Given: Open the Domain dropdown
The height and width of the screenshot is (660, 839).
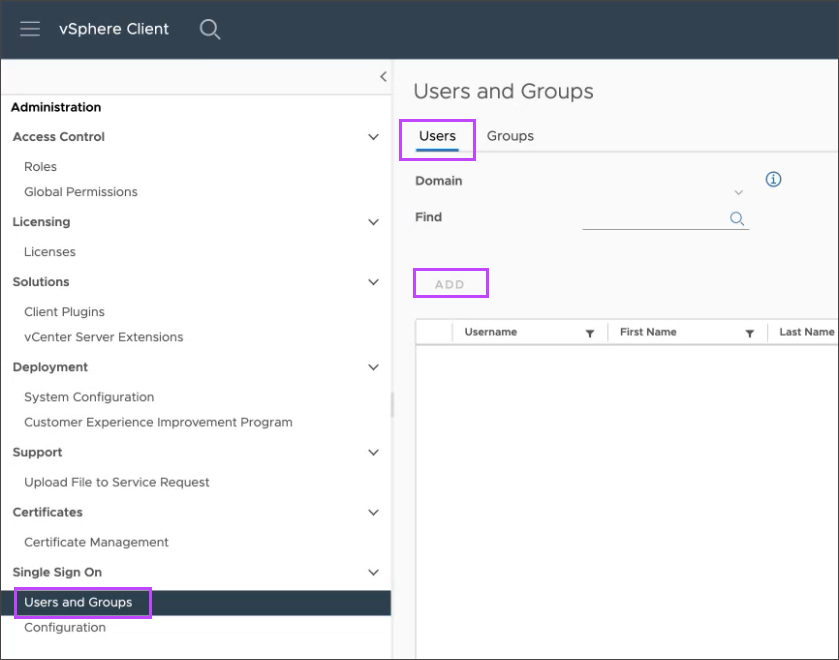Looking at the screenshot, I should (x=739, y=192).
